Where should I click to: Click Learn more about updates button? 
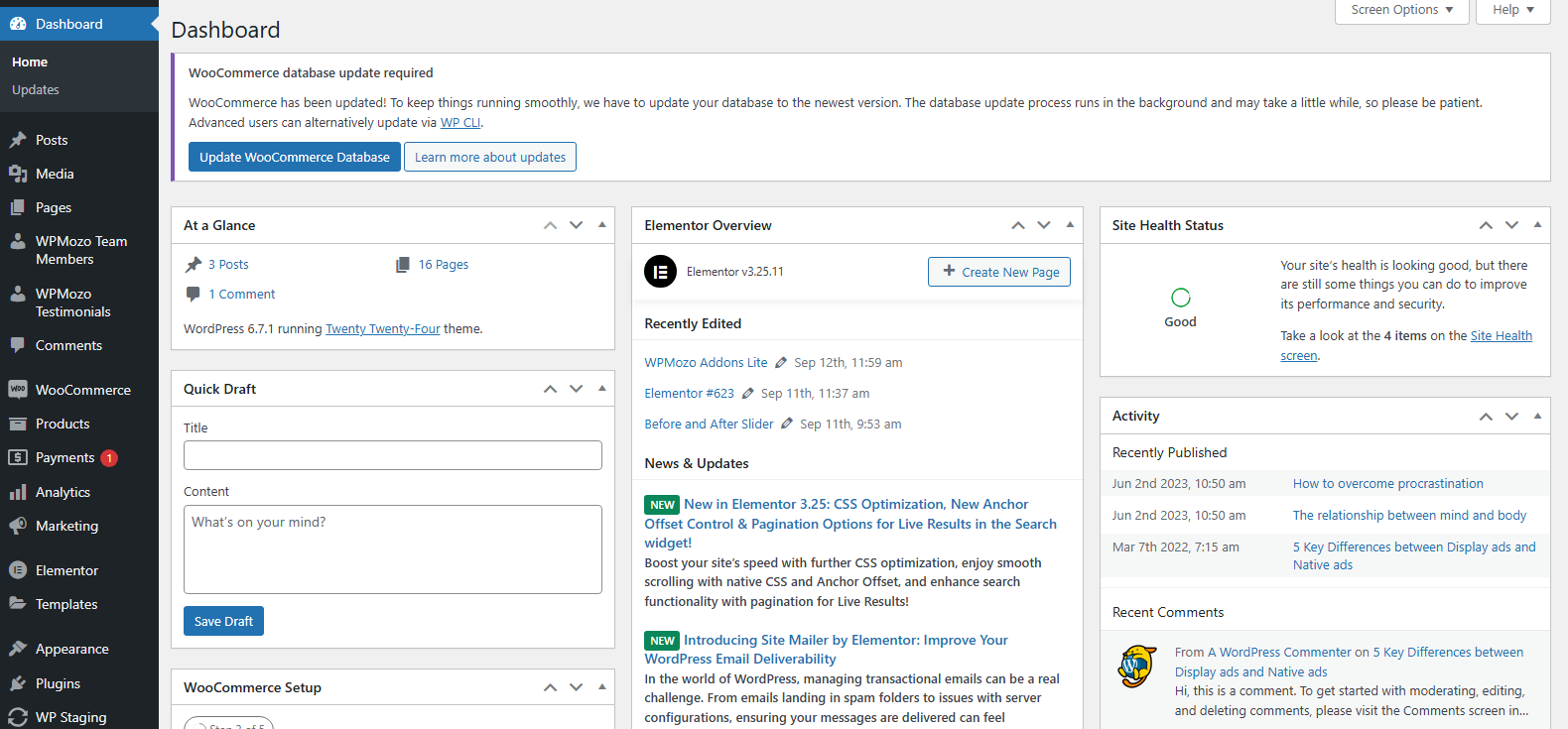tap(490, 157)
